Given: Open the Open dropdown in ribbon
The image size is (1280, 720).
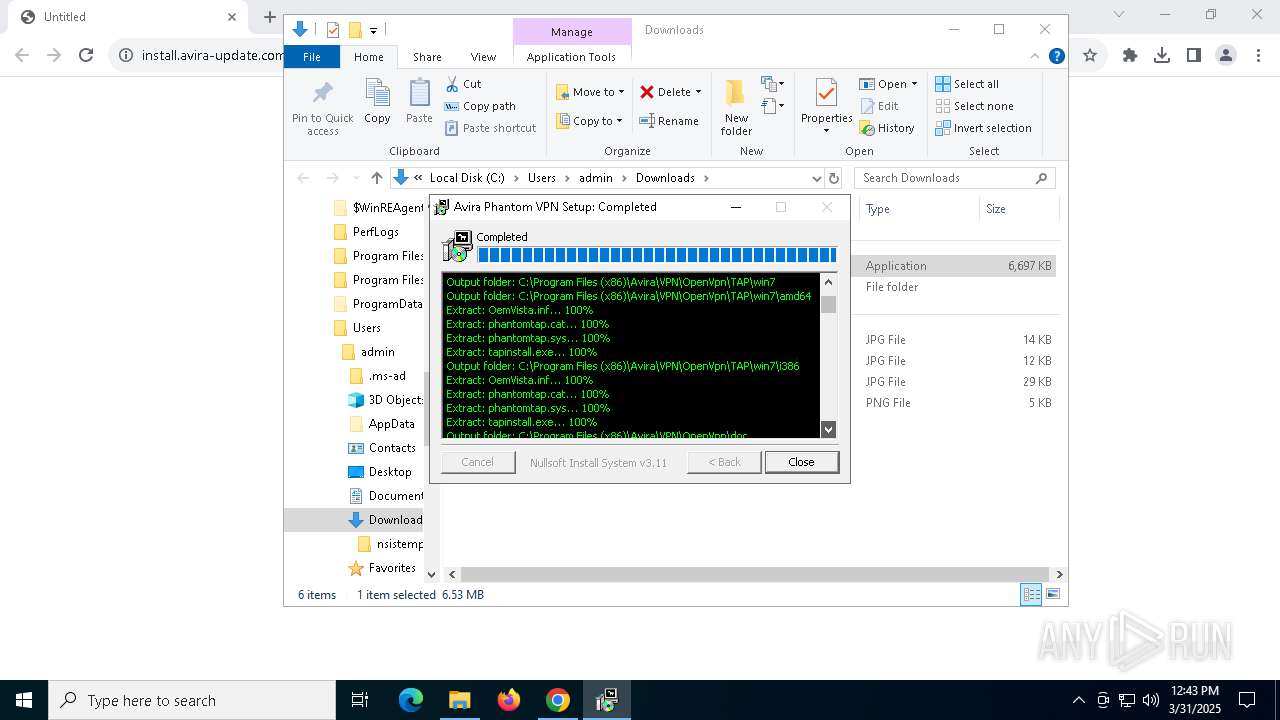Looking at the screenshot, I should pyautogui.click(x=888, y=84).
